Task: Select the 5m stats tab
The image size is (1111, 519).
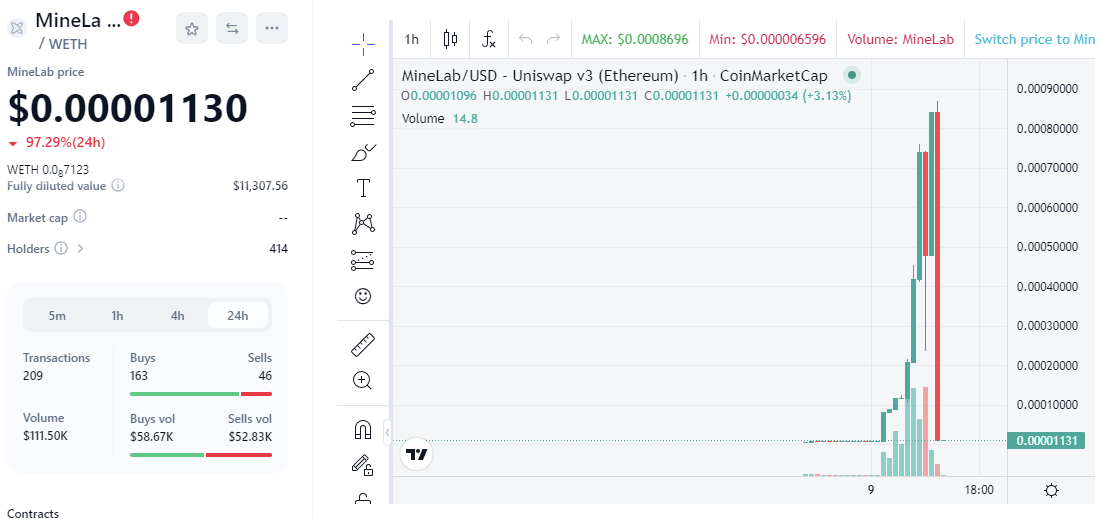Action: pyautogui.click(x=57, y=316)
